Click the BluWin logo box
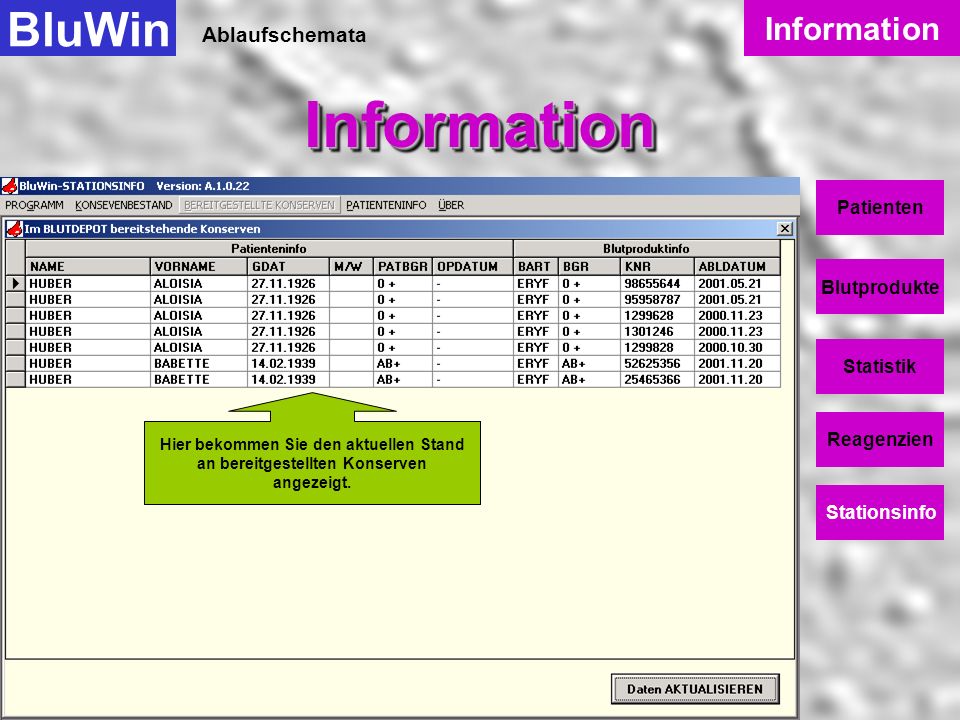Image resolution: width=960 pixels, height=720 pixels. 88,28
